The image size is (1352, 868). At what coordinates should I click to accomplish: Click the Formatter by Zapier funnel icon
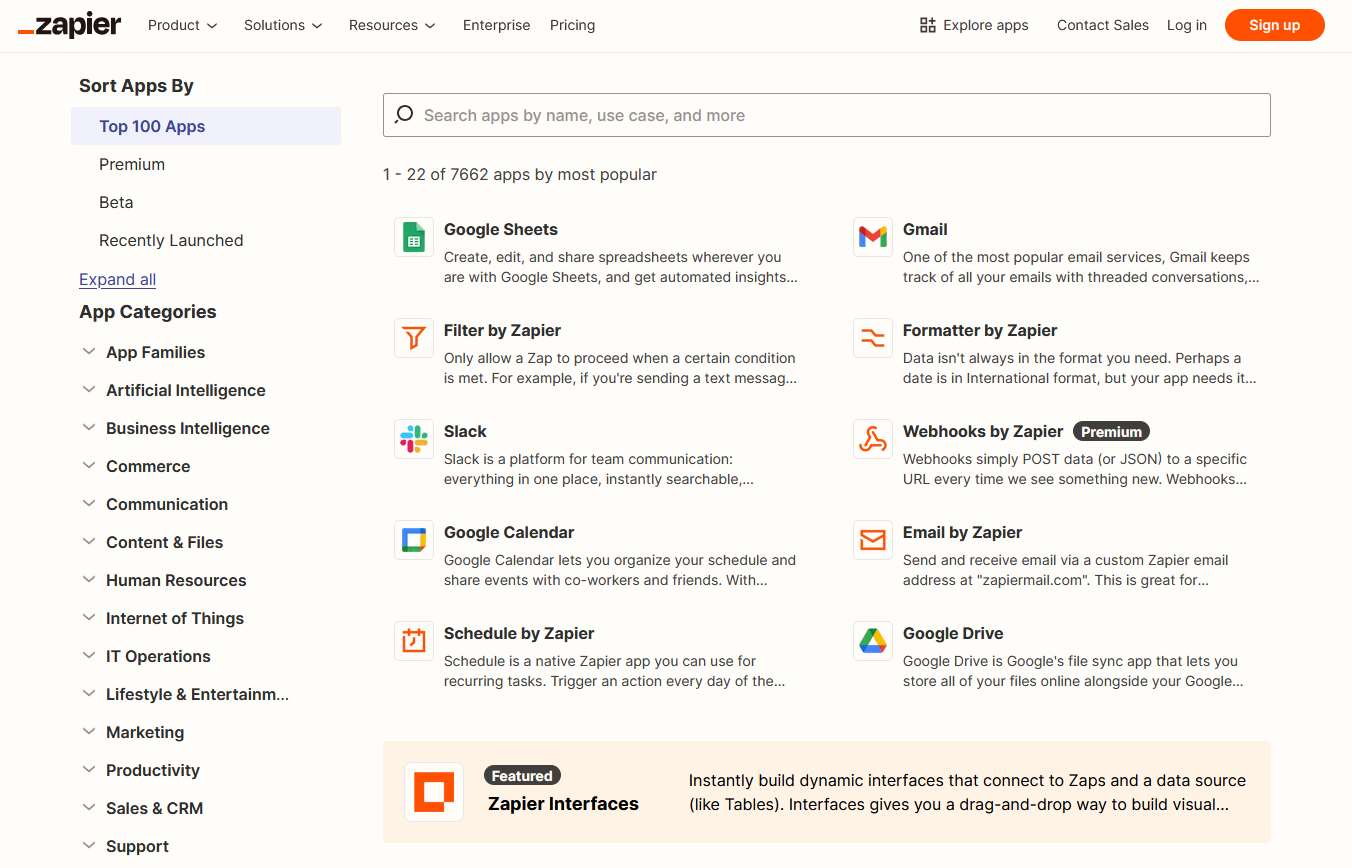(872, 338)
